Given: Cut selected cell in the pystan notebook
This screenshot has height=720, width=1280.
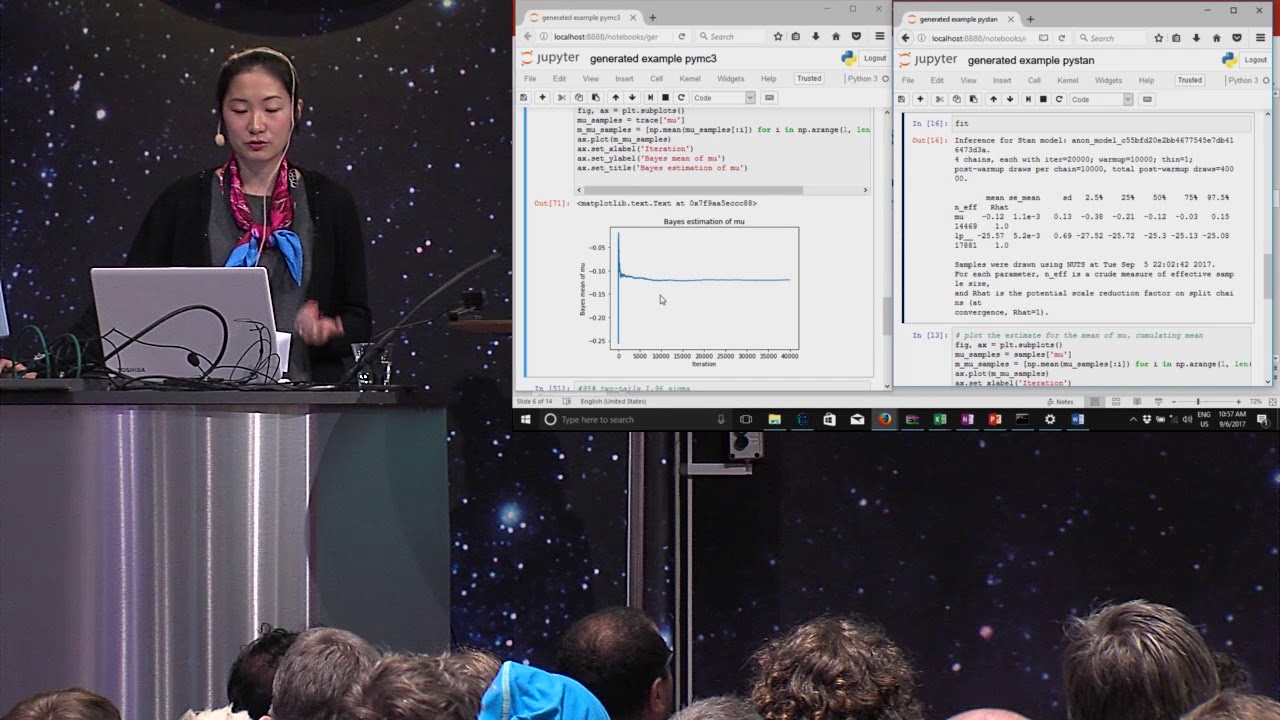Looking at the screenshot, I should [x=939, y=99].
